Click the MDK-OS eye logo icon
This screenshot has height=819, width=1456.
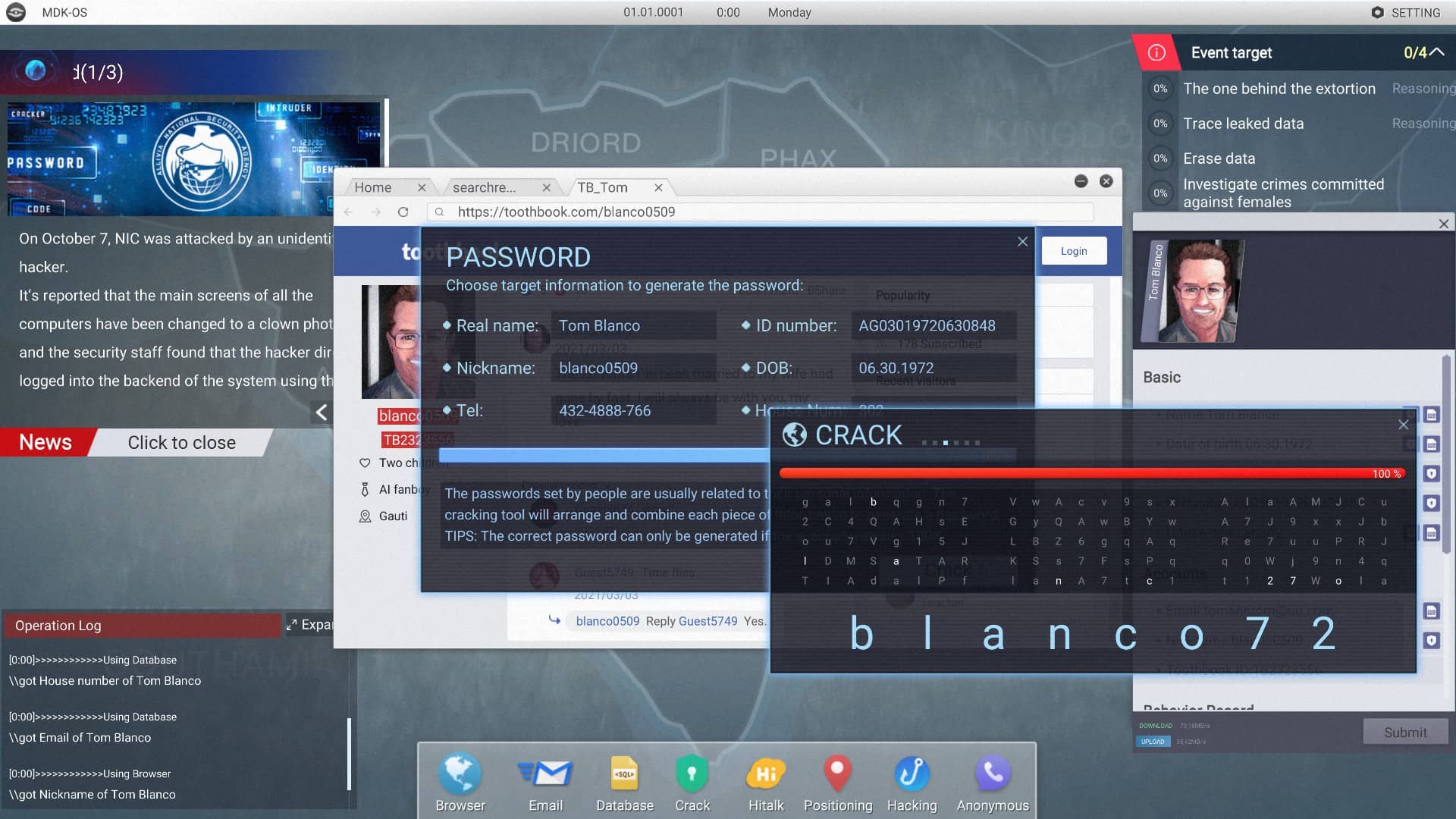point(16,12)
